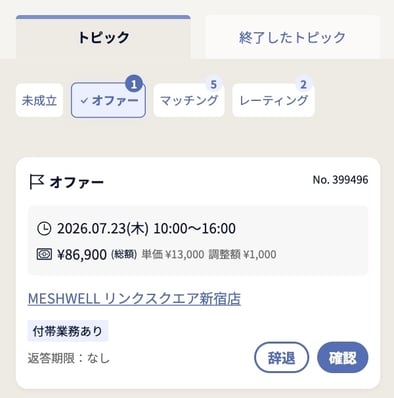Open the 終了したトピック tab

(x=293, y=37)
